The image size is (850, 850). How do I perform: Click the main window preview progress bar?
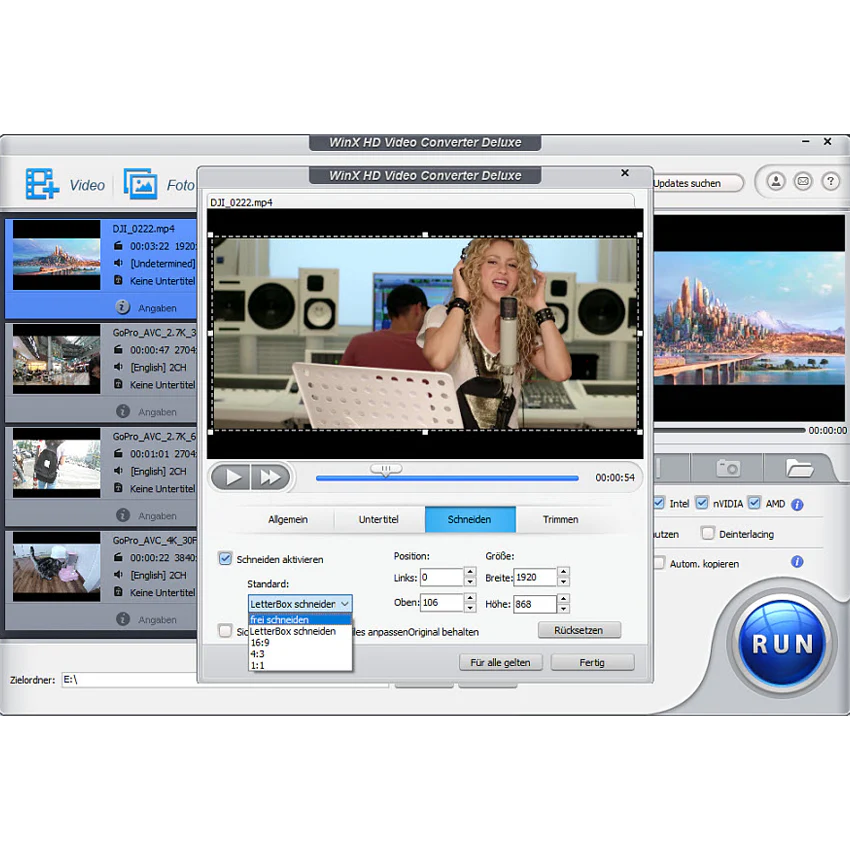pos(730,430)
